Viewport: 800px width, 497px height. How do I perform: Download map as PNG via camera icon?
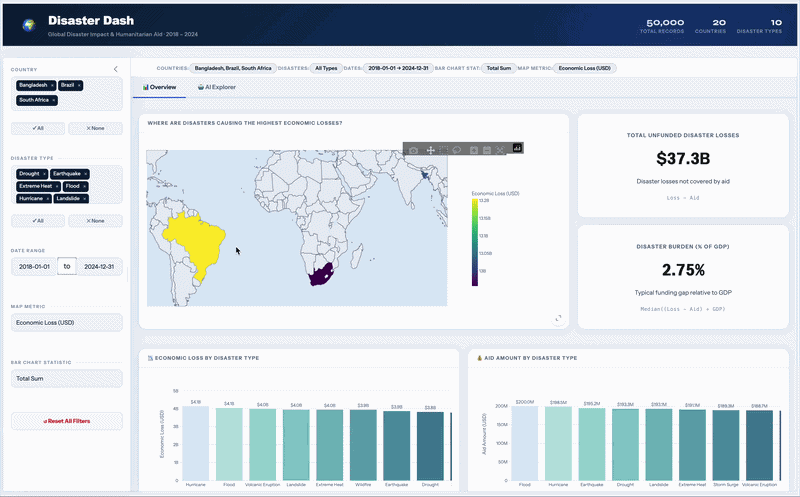414,150
